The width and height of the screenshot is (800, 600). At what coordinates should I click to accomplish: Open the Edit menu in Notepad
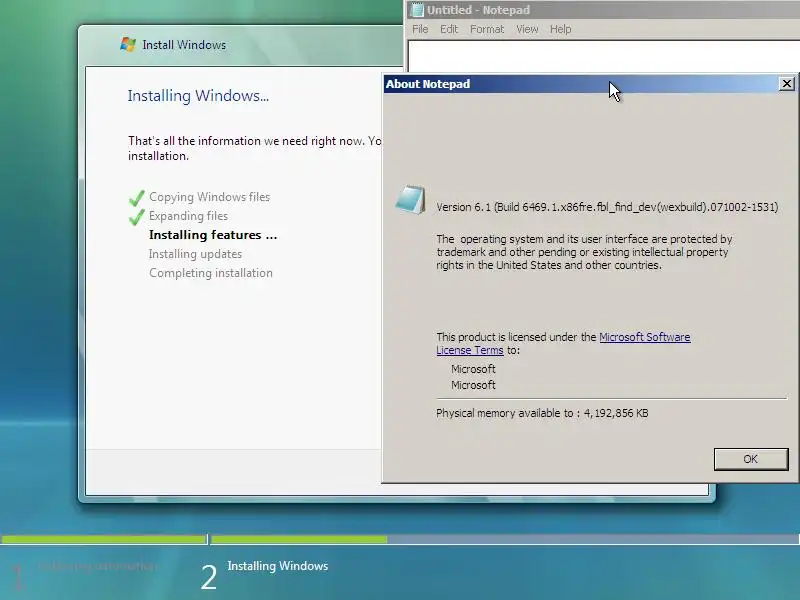click(449, 29)
